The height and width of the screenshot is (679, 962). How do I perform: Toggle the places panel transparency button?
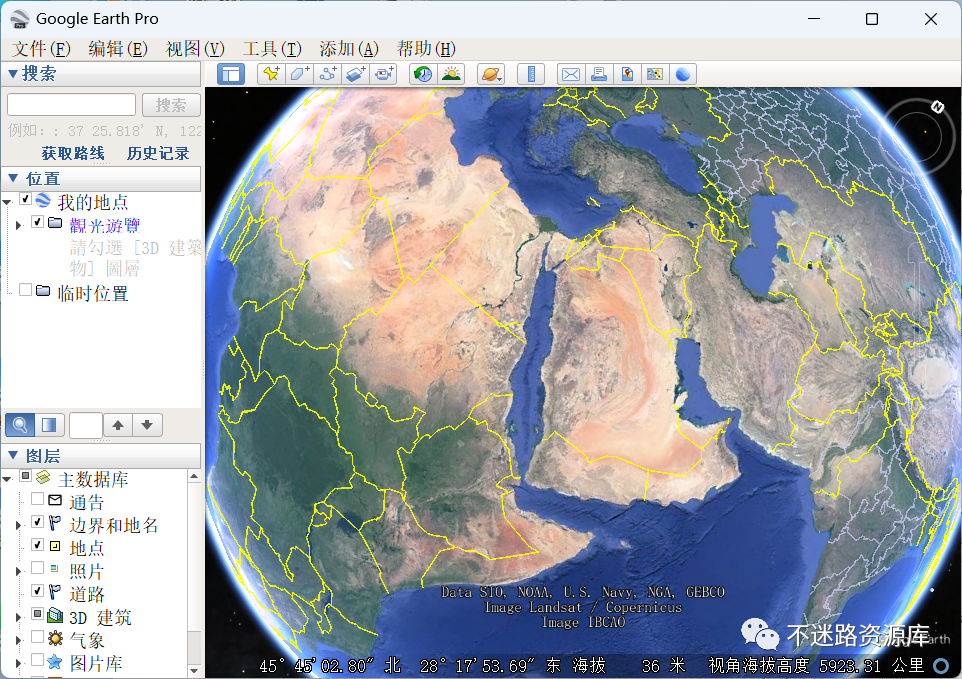49,424
